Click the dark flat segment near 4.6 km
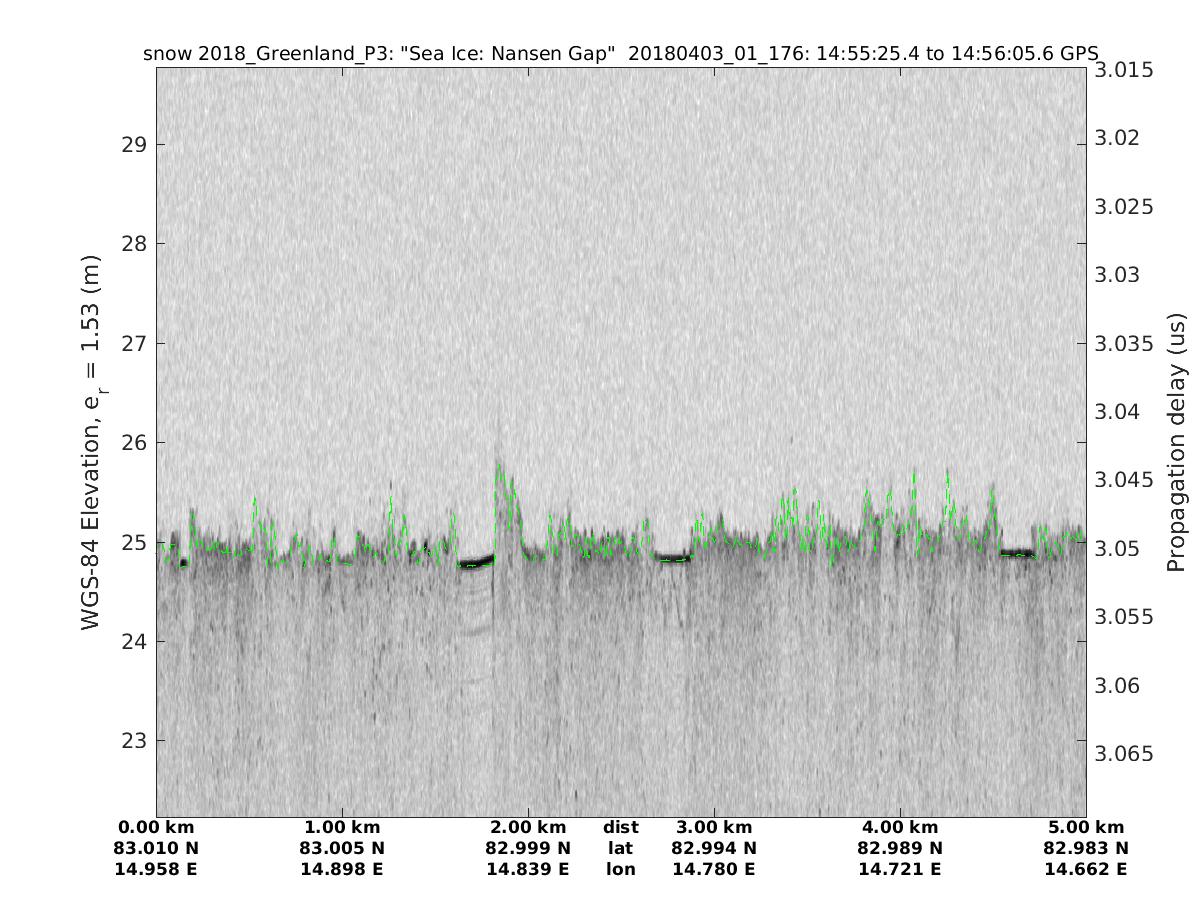 [x=1018, y=553]
